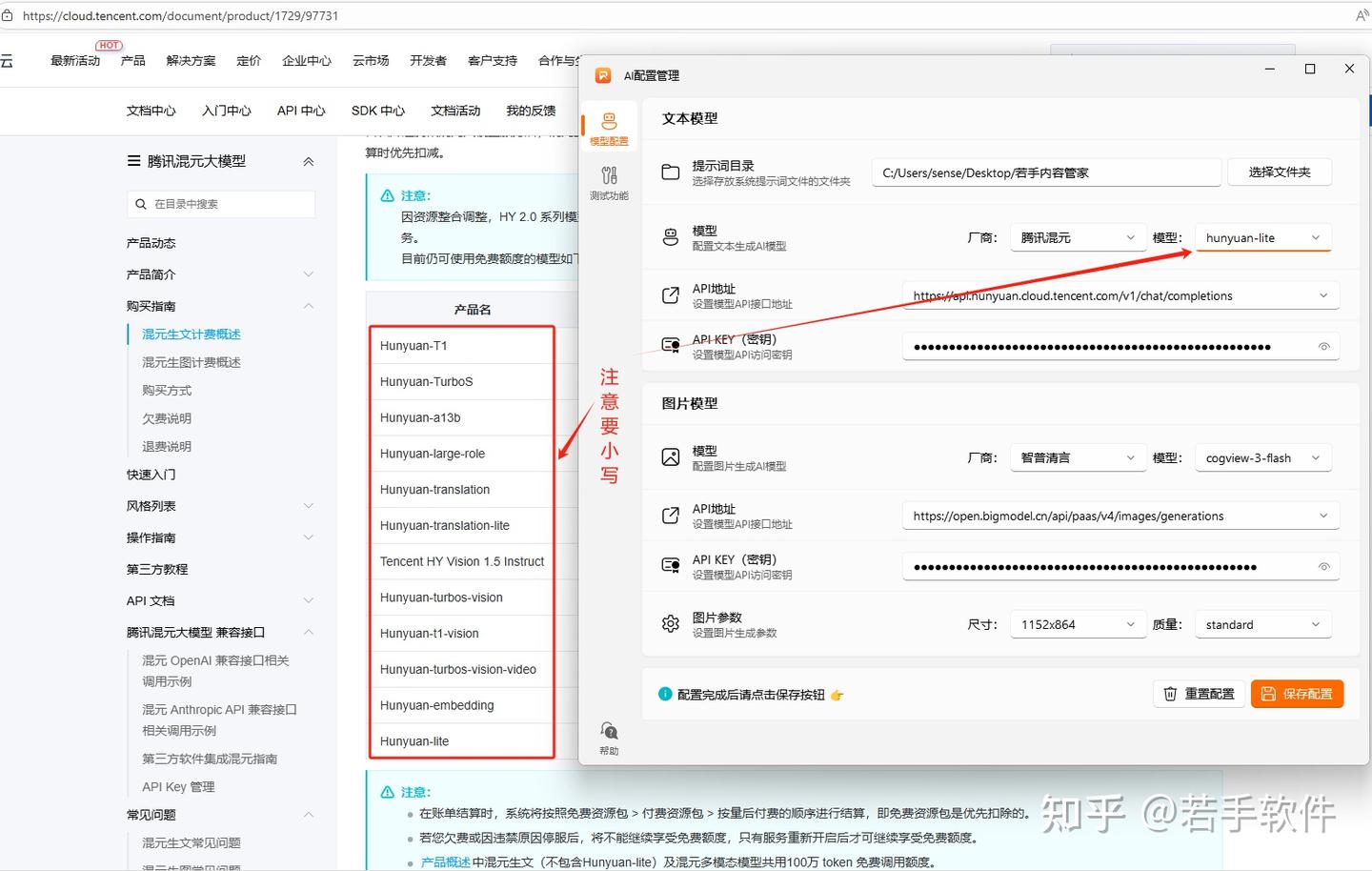Click the 提示词目录 folder icon
The image size is (1372, 871).
(671, 172)
